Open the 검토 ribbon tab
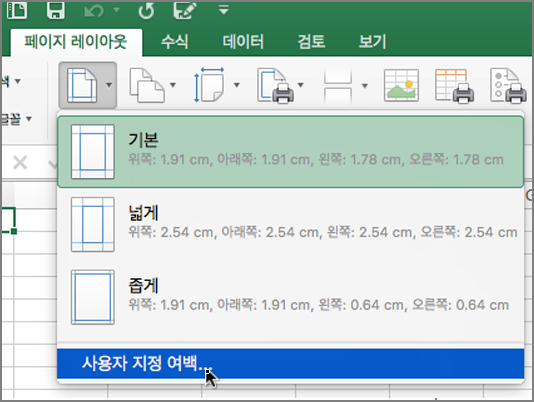534x402 pixels. point(311,42)
